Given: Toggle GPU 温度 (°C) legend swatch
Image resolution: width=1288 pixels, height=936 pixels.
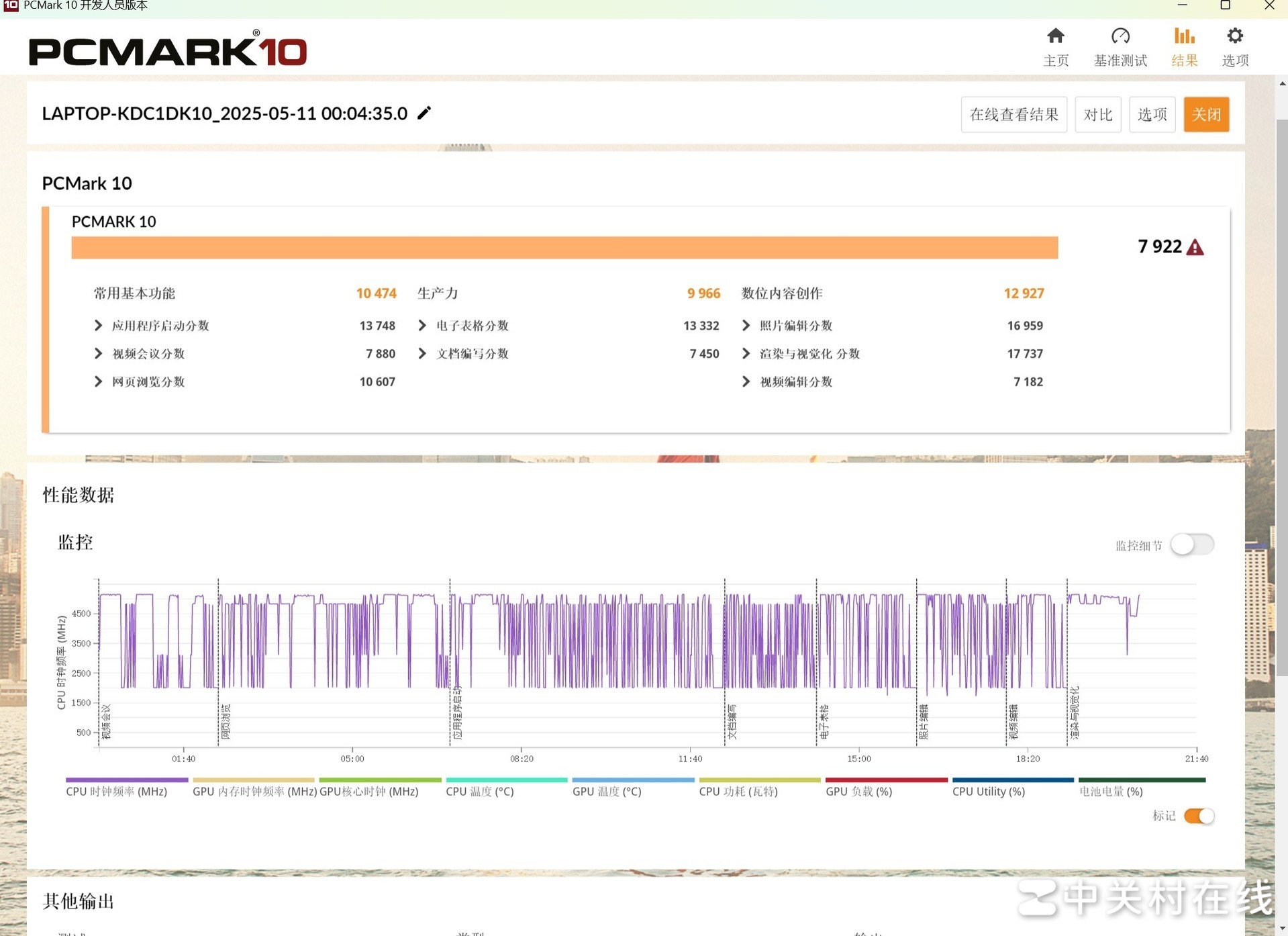Looking at the screenshot, I should point(633,780).
